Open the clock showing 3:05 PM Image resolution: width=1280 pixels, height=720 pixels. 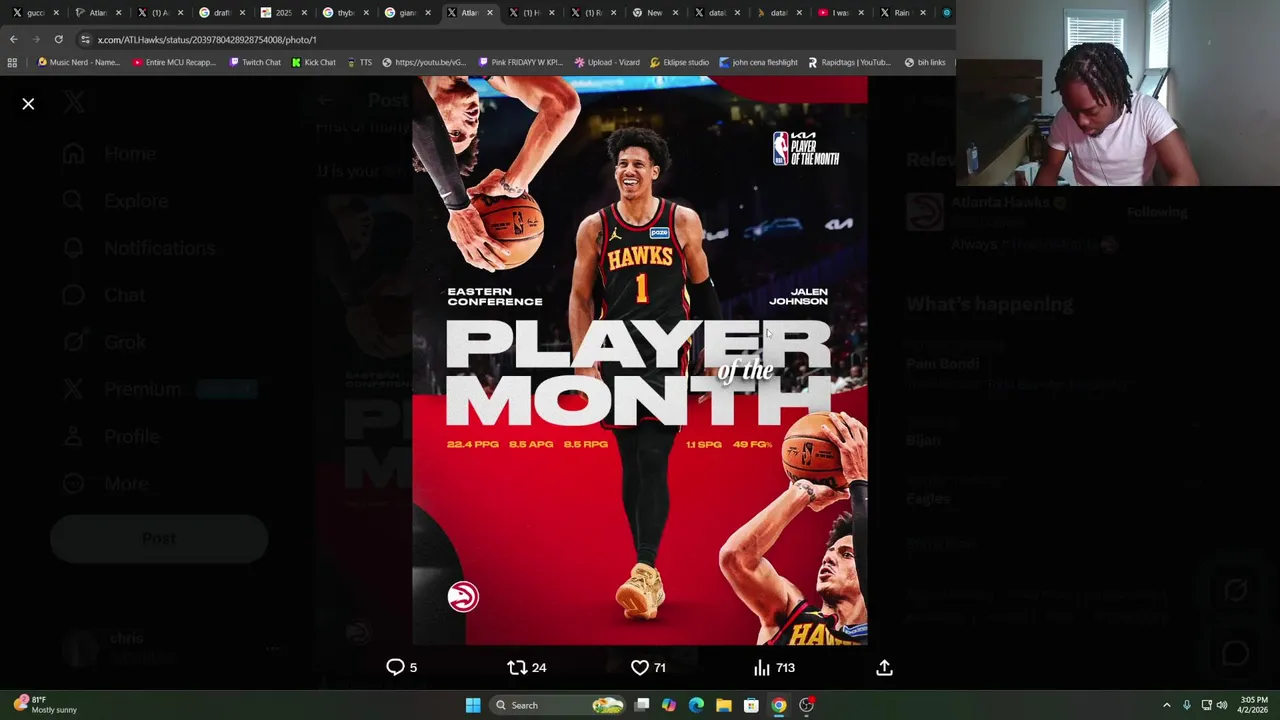1254,705
